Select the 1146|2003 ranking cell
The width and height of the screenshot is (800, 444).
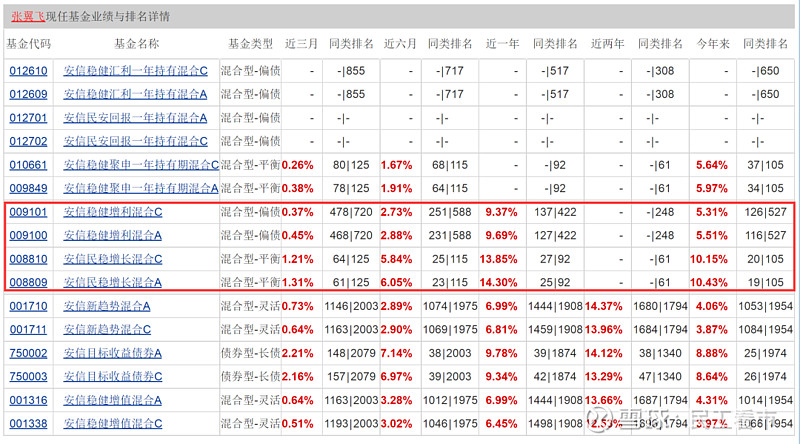[x=351, y=306]
